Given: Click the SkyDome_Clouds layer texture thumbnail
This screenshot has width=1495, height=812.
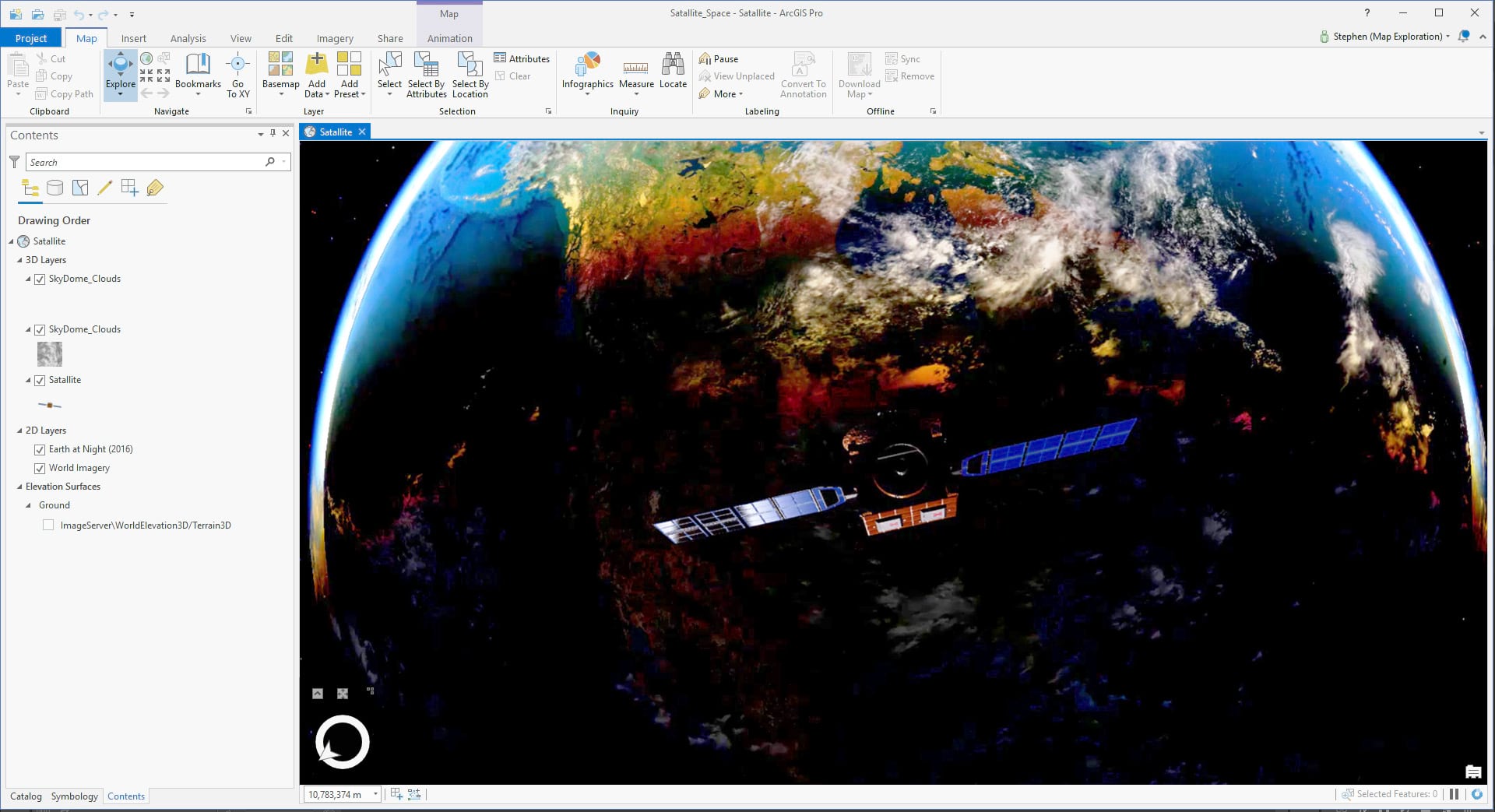Looking at the screenshot, I should [x=50, y=354].
